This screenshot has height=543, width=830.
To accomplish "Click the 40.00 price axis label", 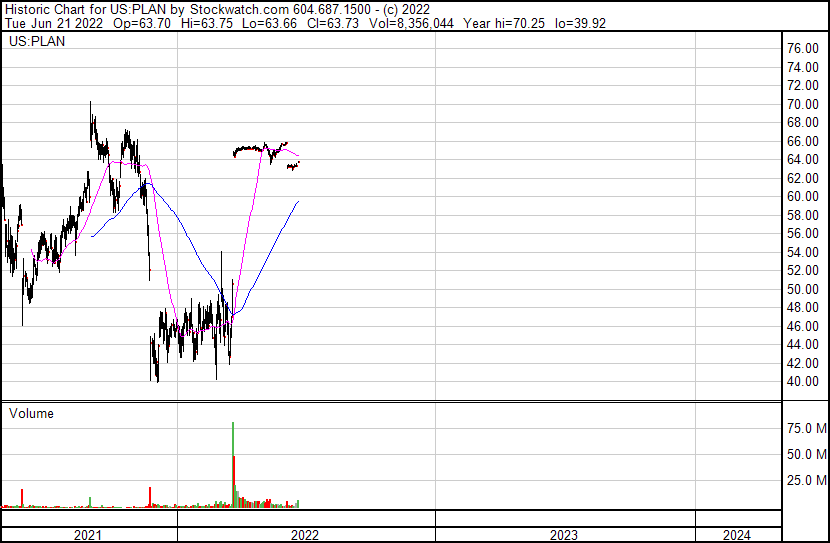I will [804, 381].
